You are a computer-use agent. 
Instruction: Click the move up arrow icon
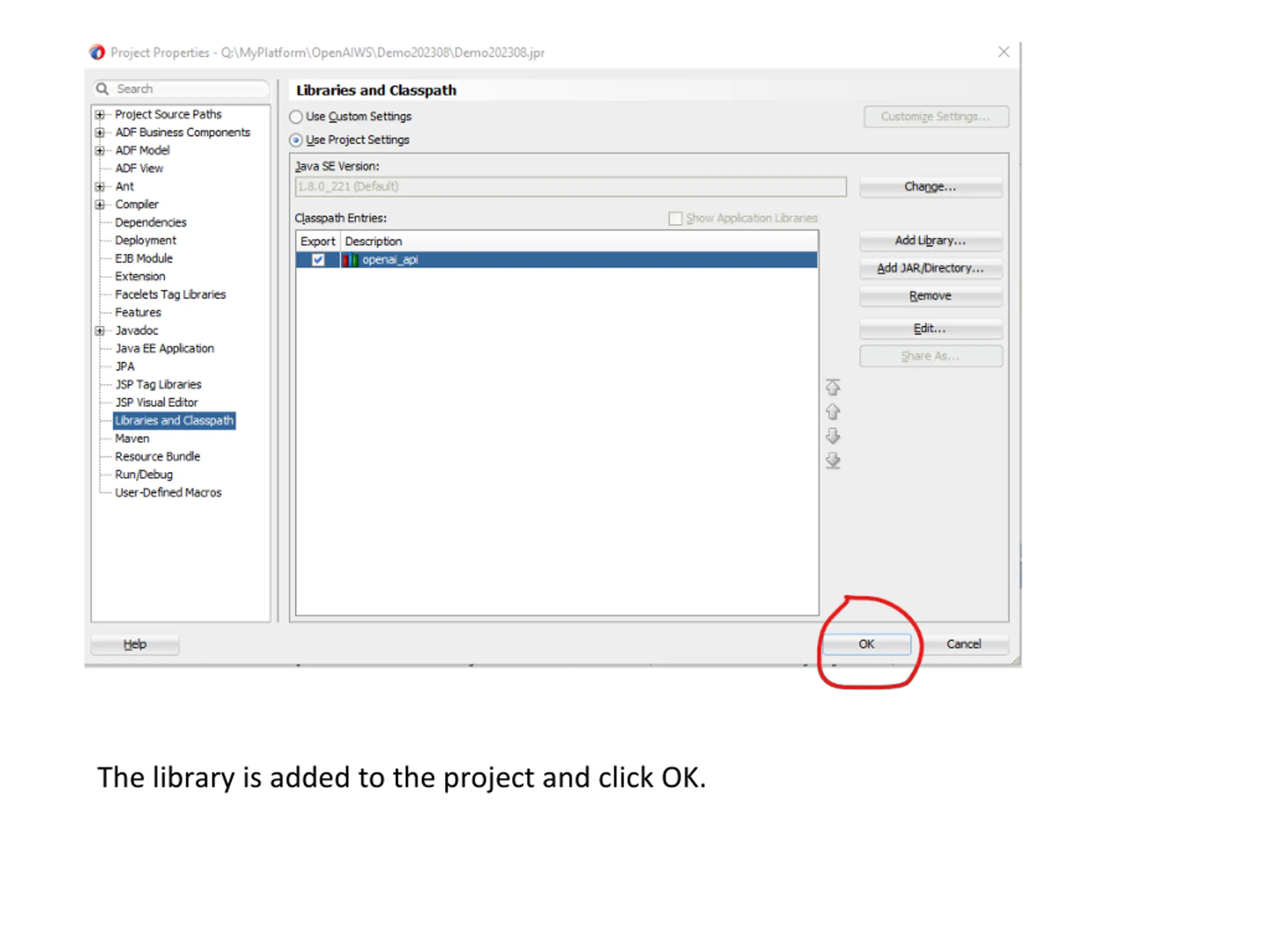point(832,412)
